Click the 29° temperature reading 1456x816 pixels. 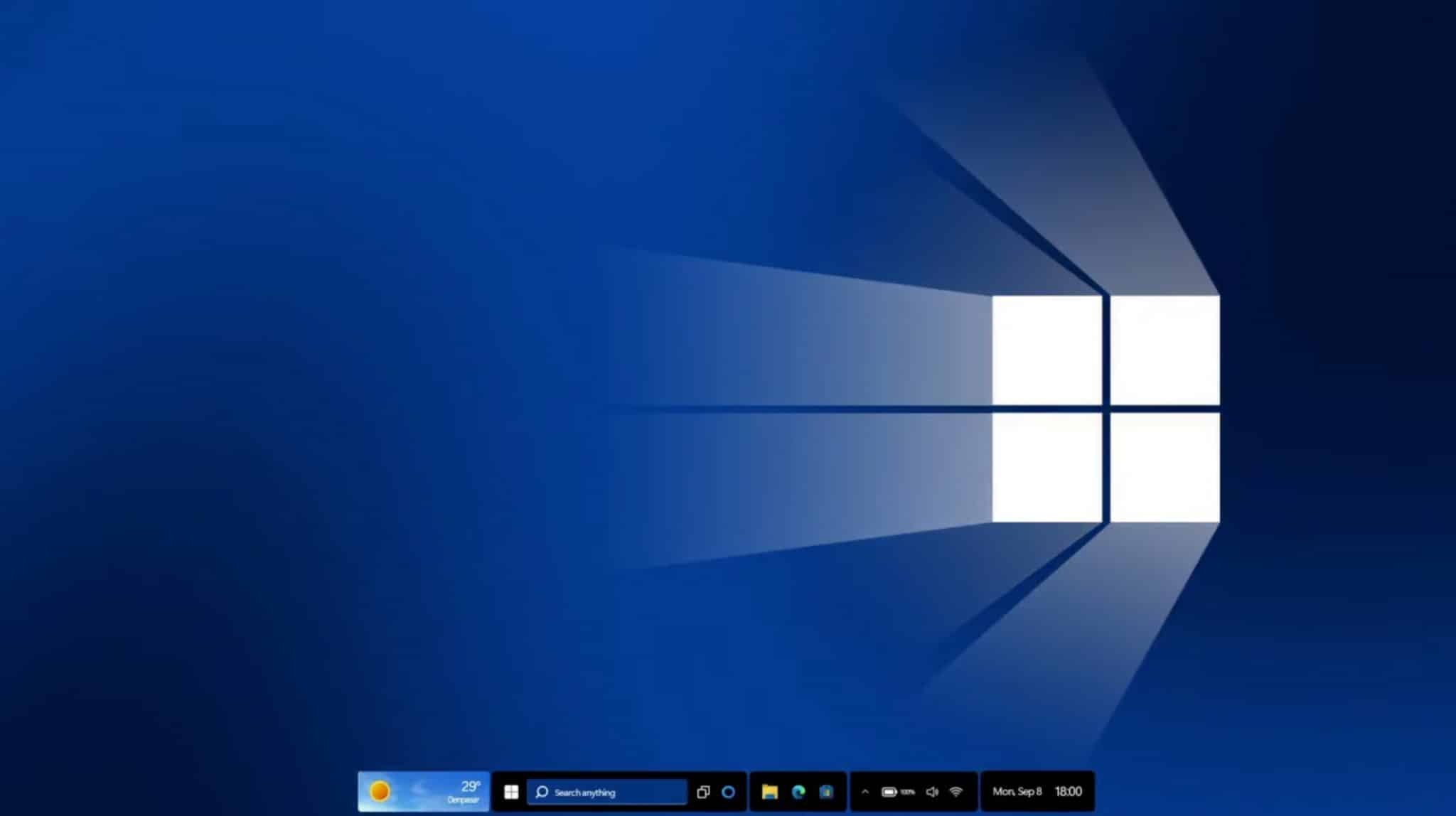pos(469,785)
